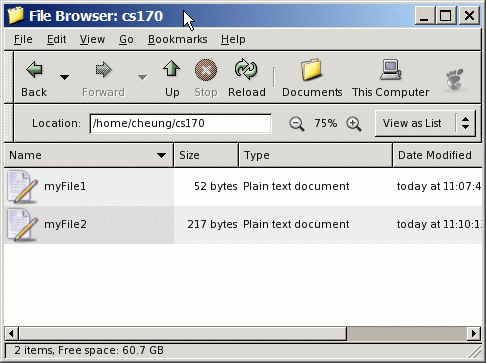
Task: Open the File menu
Action: coord(23,39)
